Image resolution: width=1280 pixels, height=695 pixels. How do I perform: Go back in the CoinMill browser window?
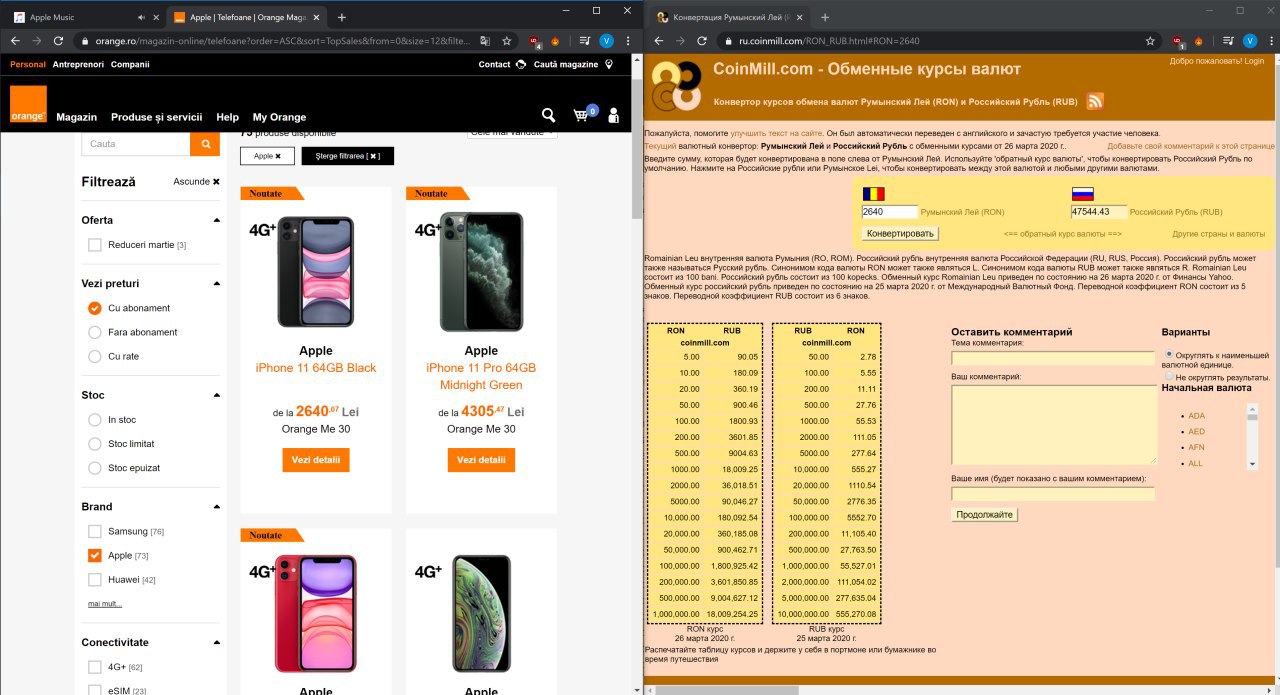tap(659, 41)
